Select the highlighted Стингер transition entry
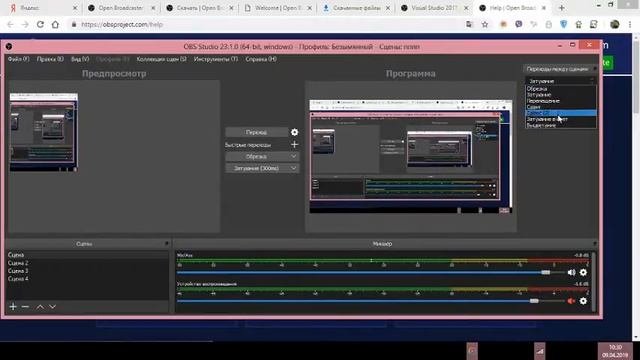640x360 pixels. pyautogui.click(x=560, y=113)
